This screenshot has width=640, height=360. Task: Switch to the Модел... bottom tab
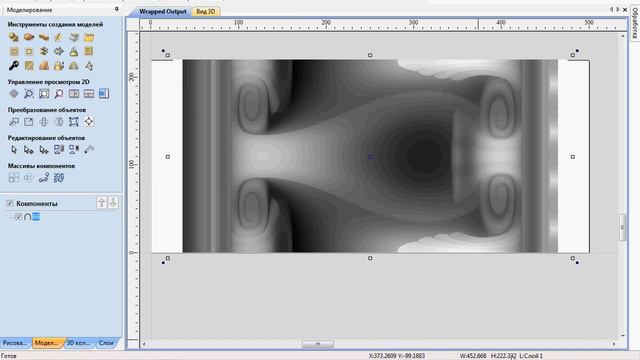[x=47, y=343]
